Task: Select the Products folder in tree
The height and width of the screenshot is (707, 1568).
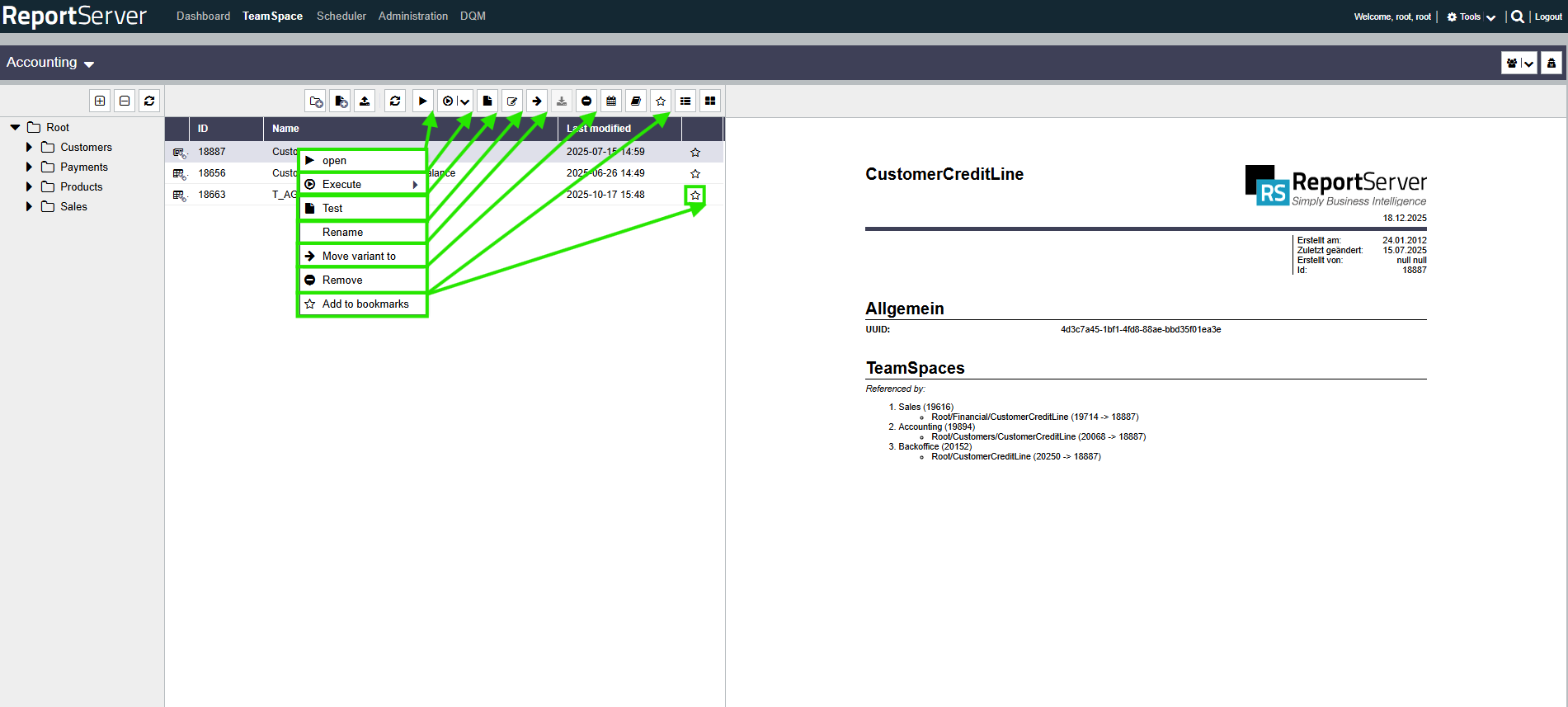Action: click(81, 187)
